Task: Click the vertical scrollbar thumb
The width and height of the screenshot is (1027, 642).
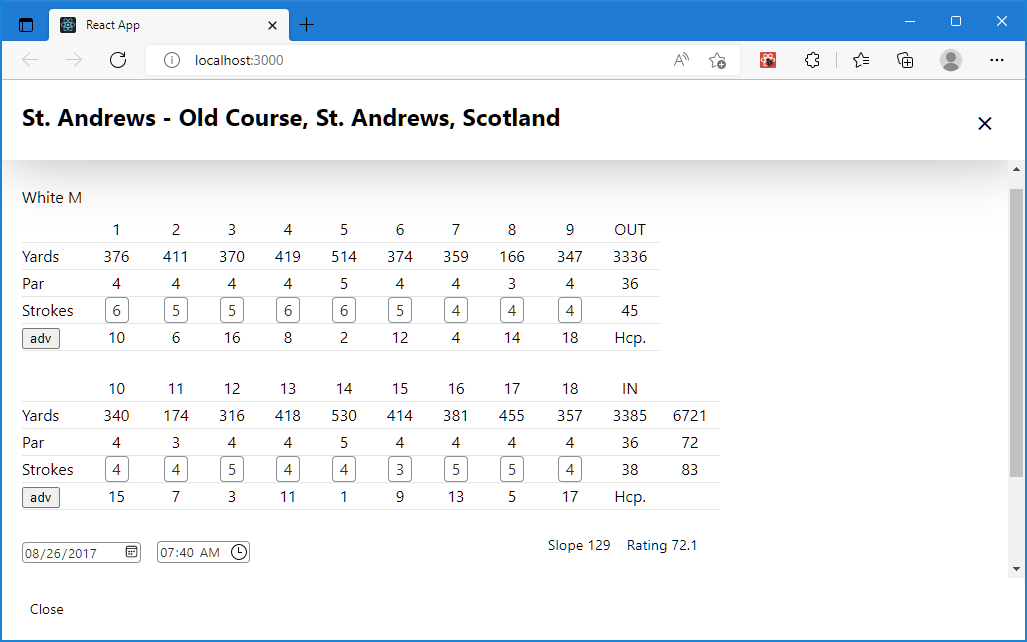Action: pos(1016,333)
